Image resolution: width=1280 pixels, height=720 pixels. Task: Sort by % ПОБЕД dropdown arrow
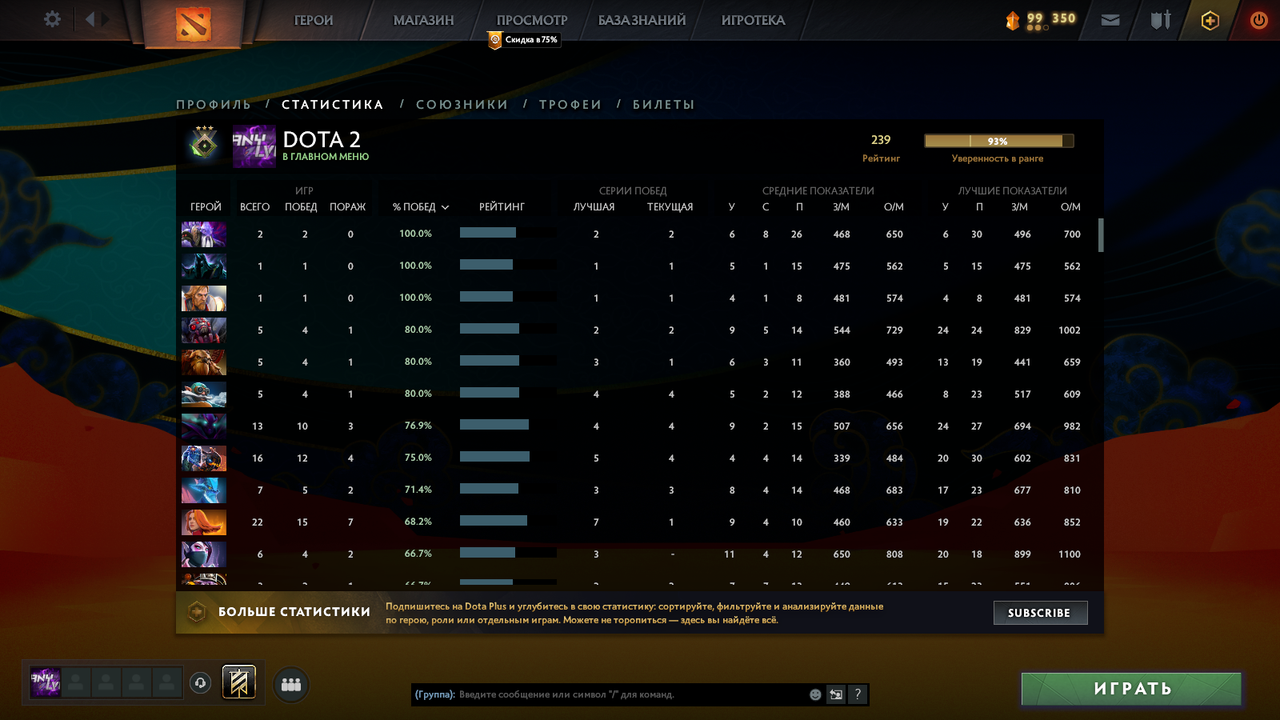[445, 207]
